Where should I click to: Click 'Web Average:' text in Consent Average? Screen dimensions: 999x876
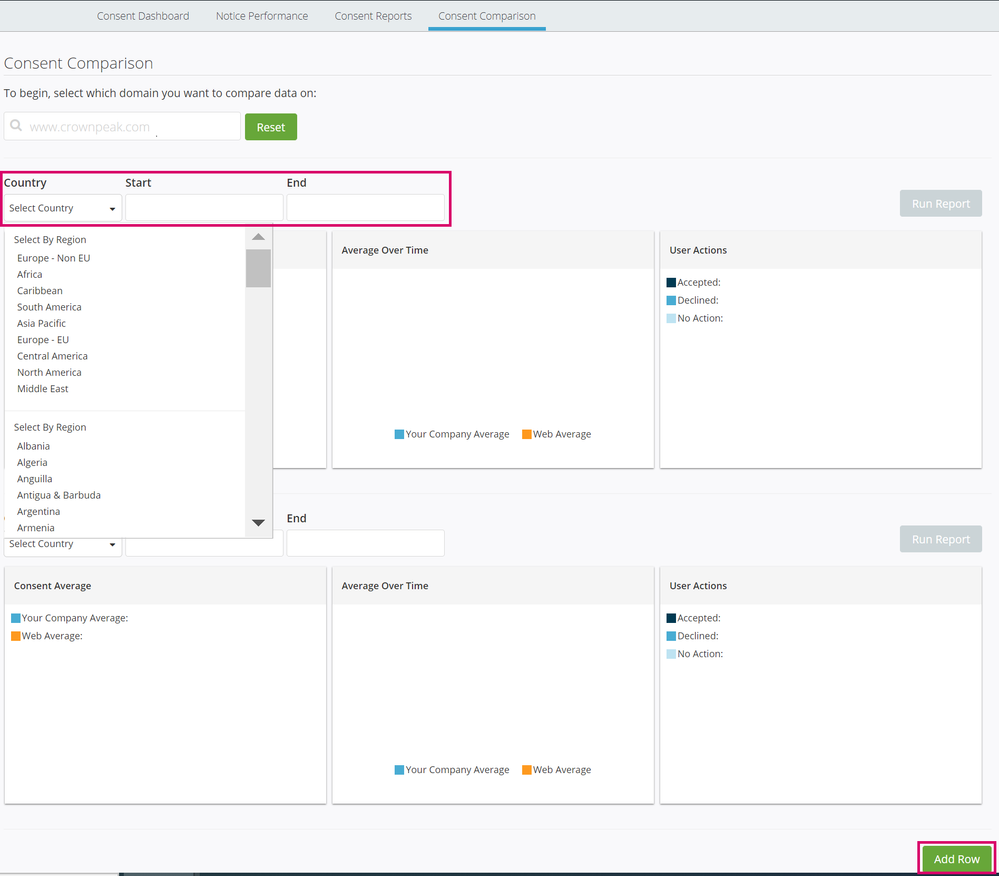[52, 636]
